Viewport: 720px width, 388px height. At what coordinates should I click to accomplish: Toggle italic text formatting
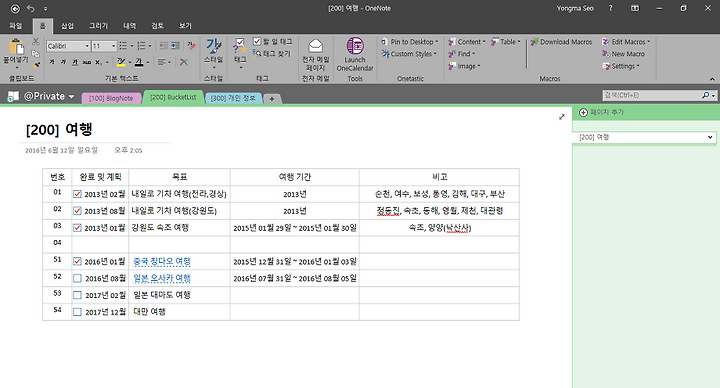(63, 62)
